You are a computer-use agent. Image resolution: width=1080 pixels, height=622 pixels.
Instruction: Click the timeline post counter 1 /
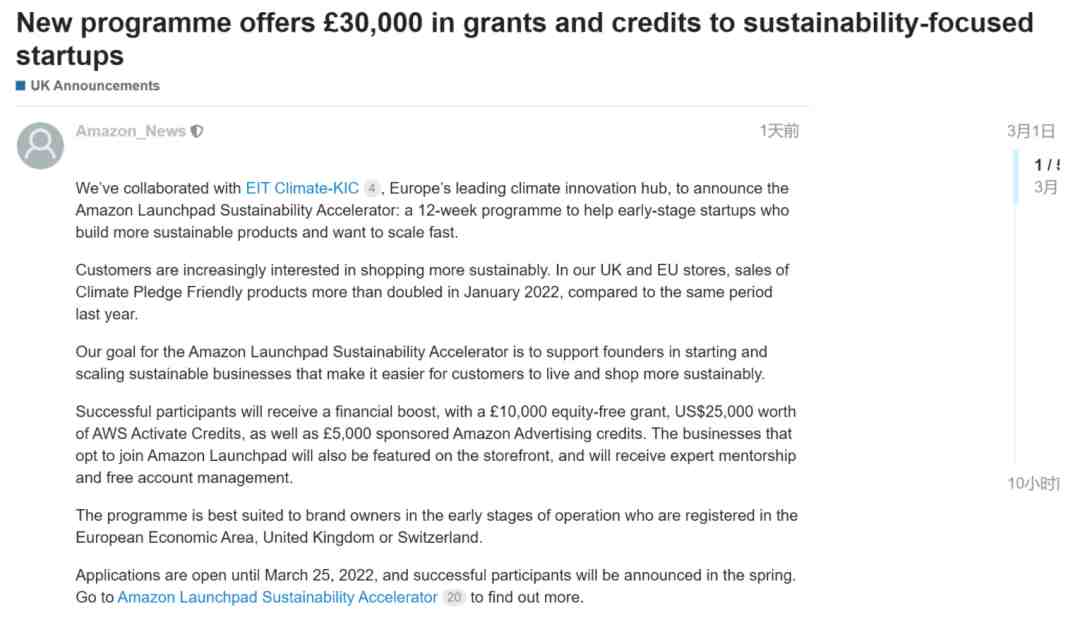tap(1046, 165)
